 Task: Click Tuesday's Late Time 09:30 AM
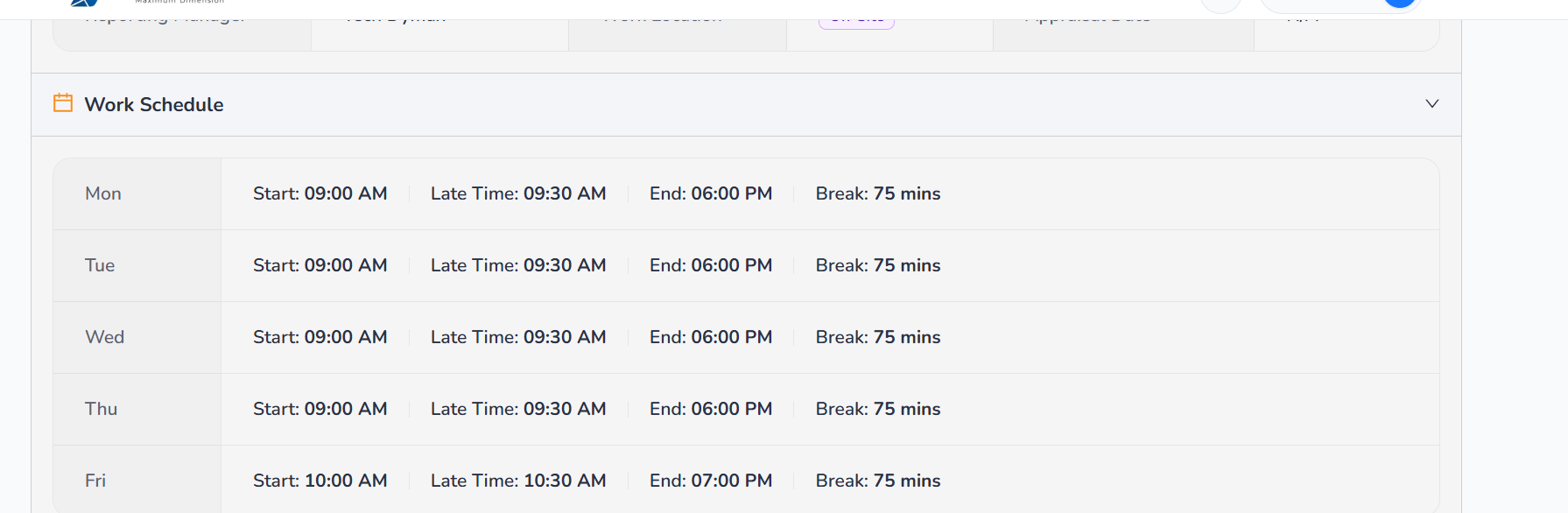(564, 265)
